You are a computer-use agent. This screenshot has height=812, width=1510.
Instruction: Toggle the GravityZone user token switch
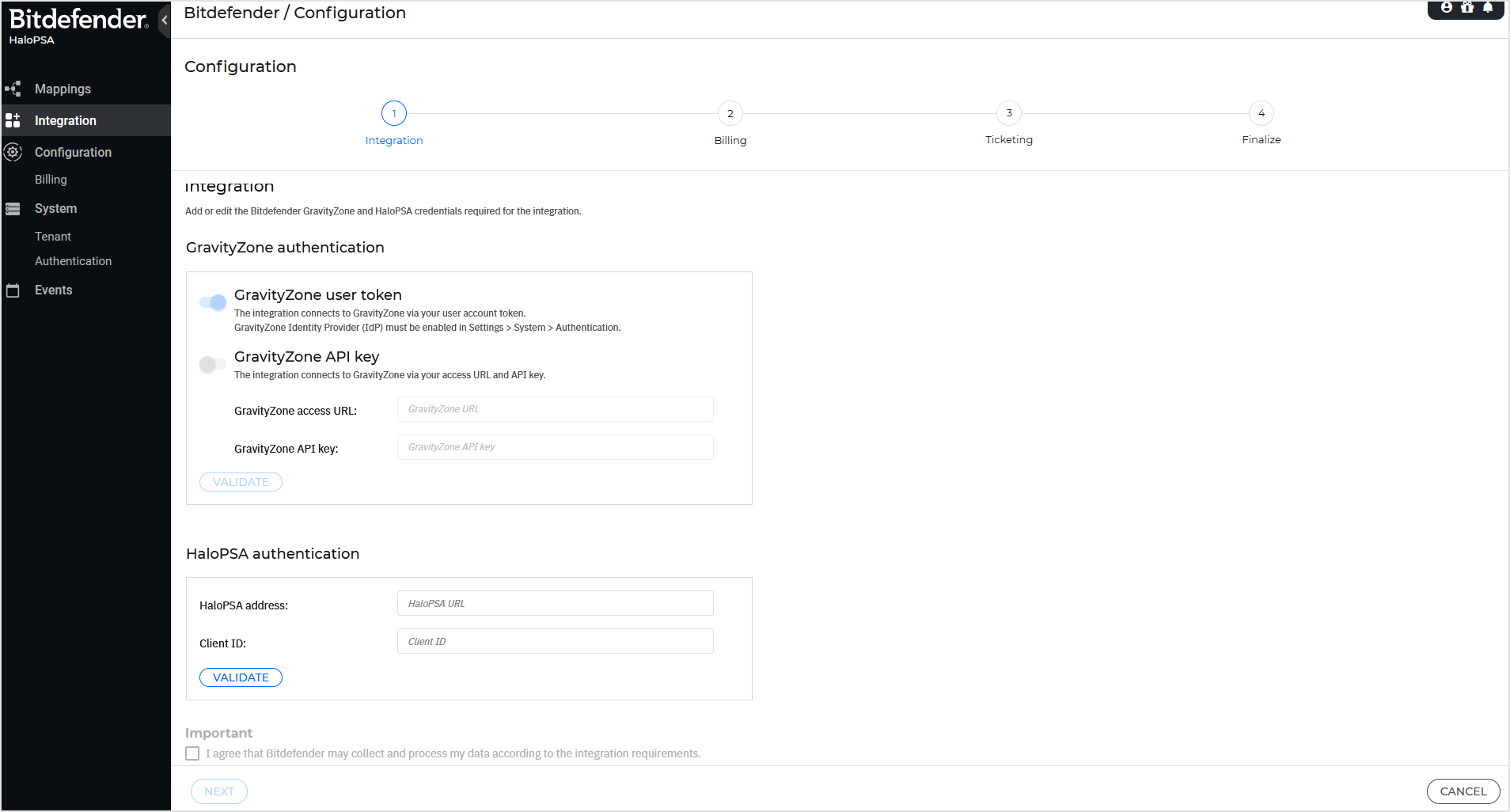[213, 302]
